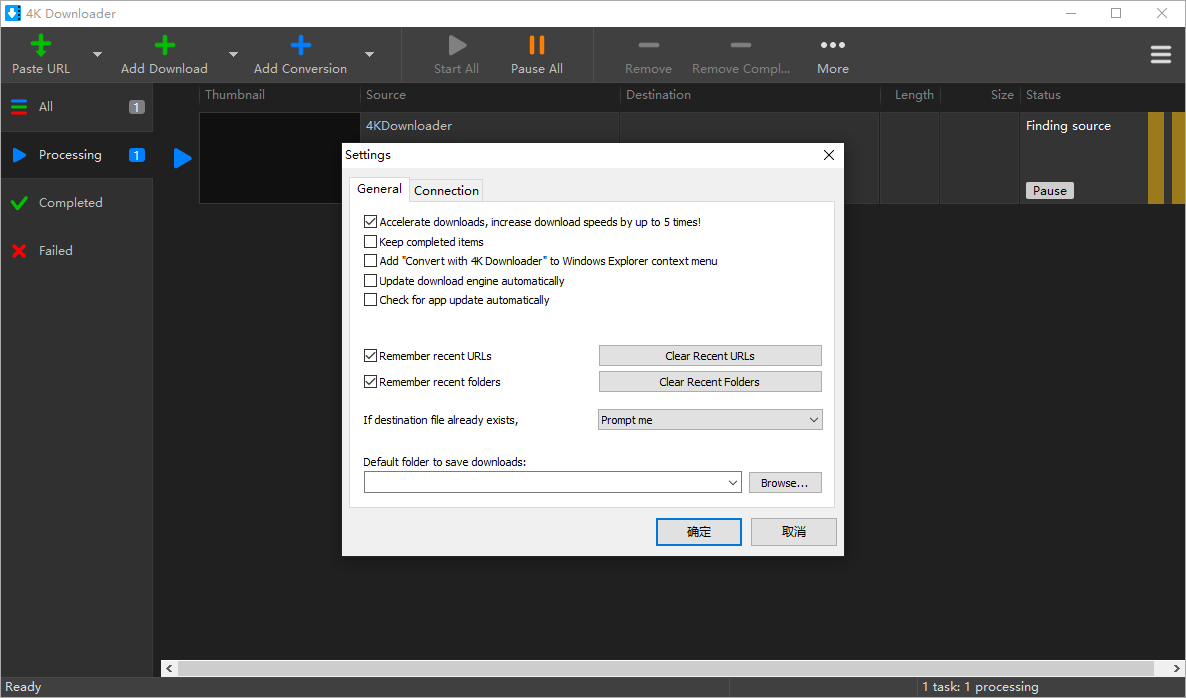Select the Add Download icon
The image size is (1186, 698).
click(x=163, y=44)
